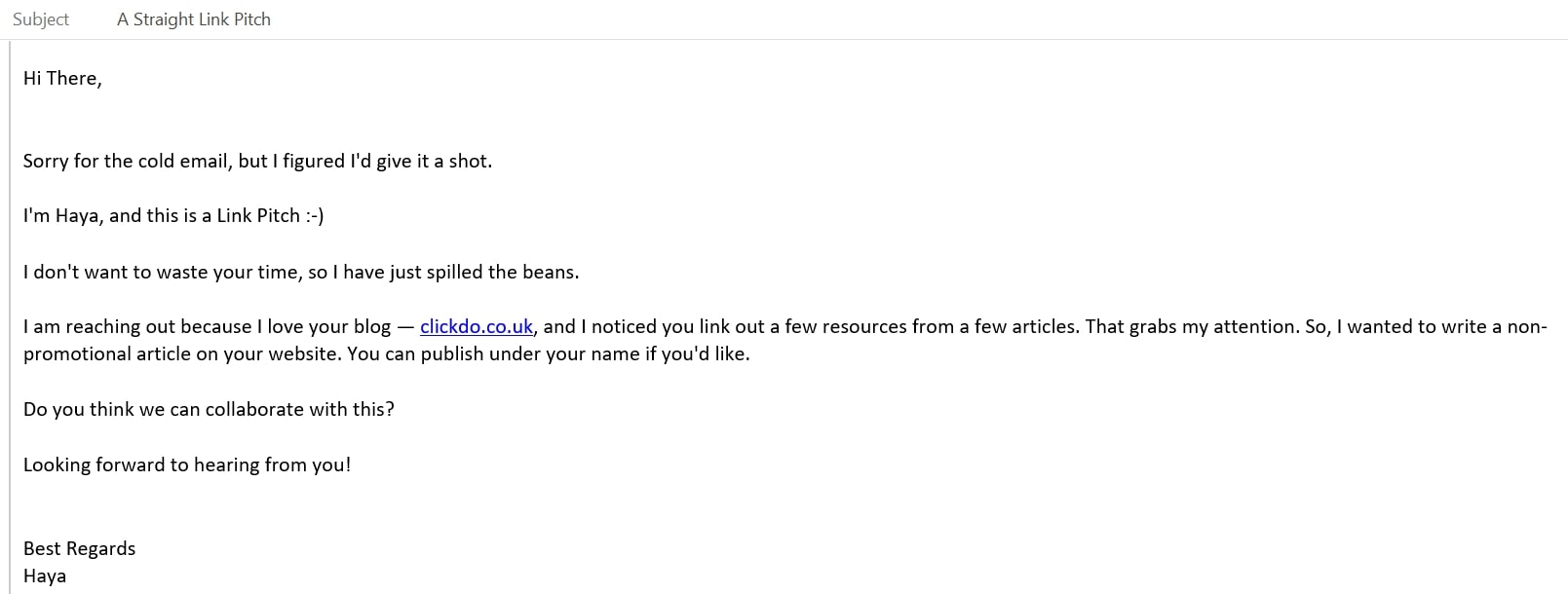Click the word "blog" before the link

372,327
